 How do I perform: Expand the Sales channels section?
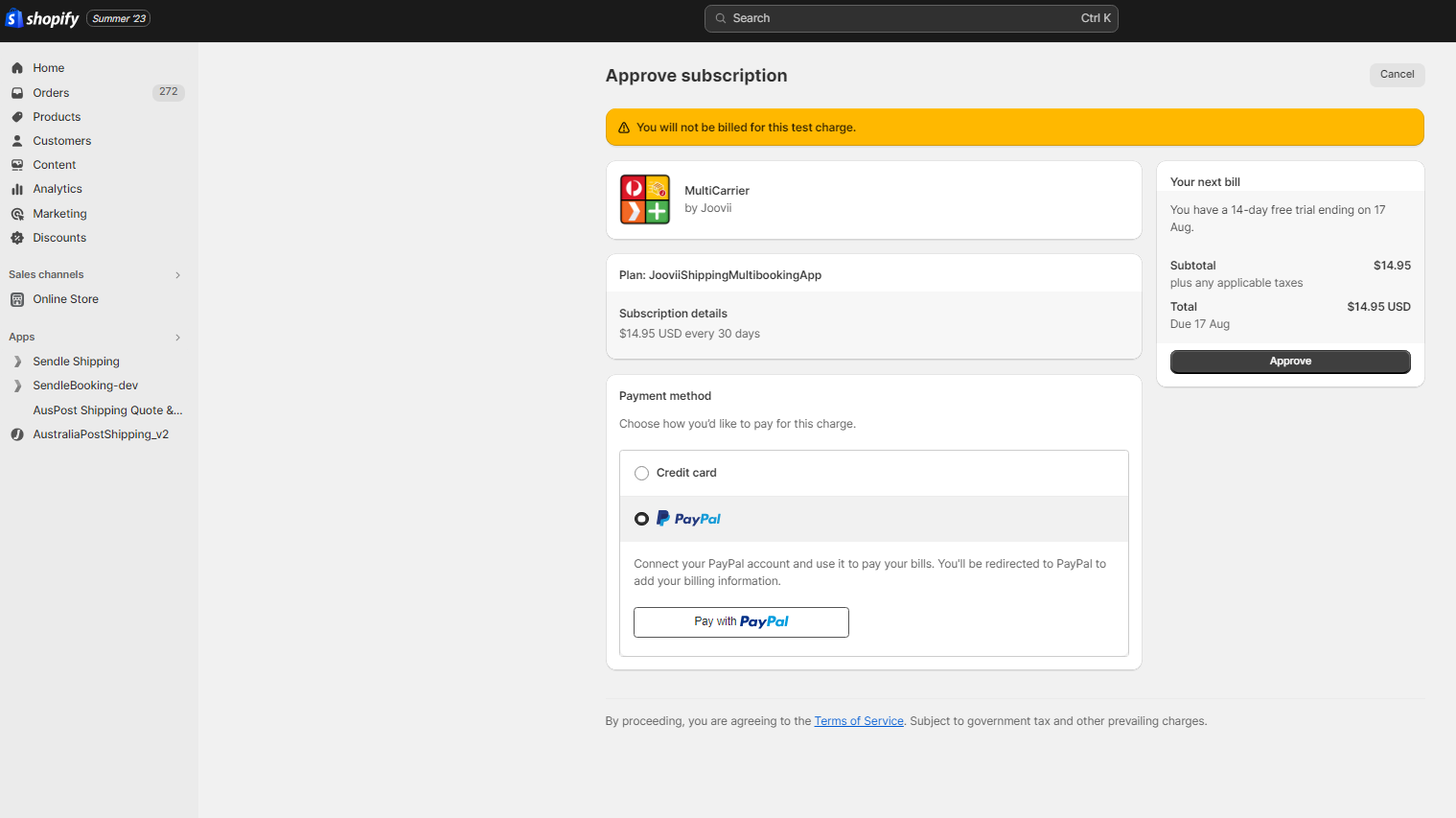(177, 274)
